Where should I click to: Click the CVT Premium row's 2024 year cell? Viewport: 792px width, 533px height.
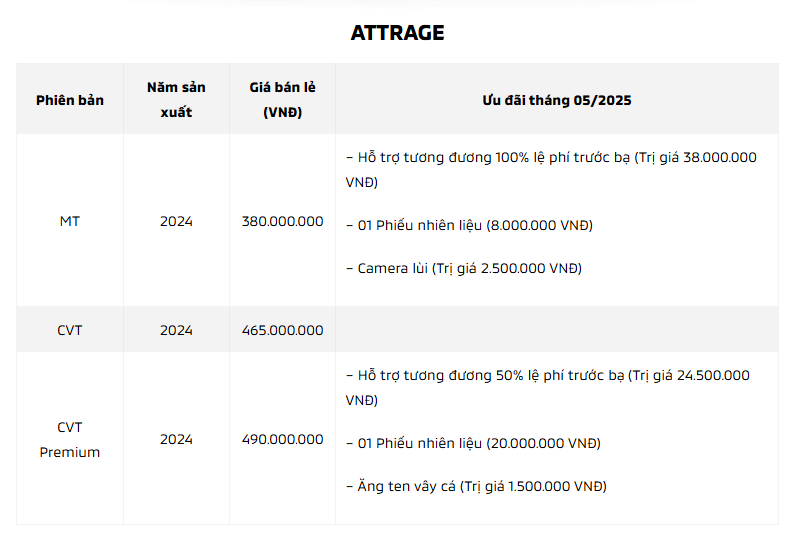point(176,439)
